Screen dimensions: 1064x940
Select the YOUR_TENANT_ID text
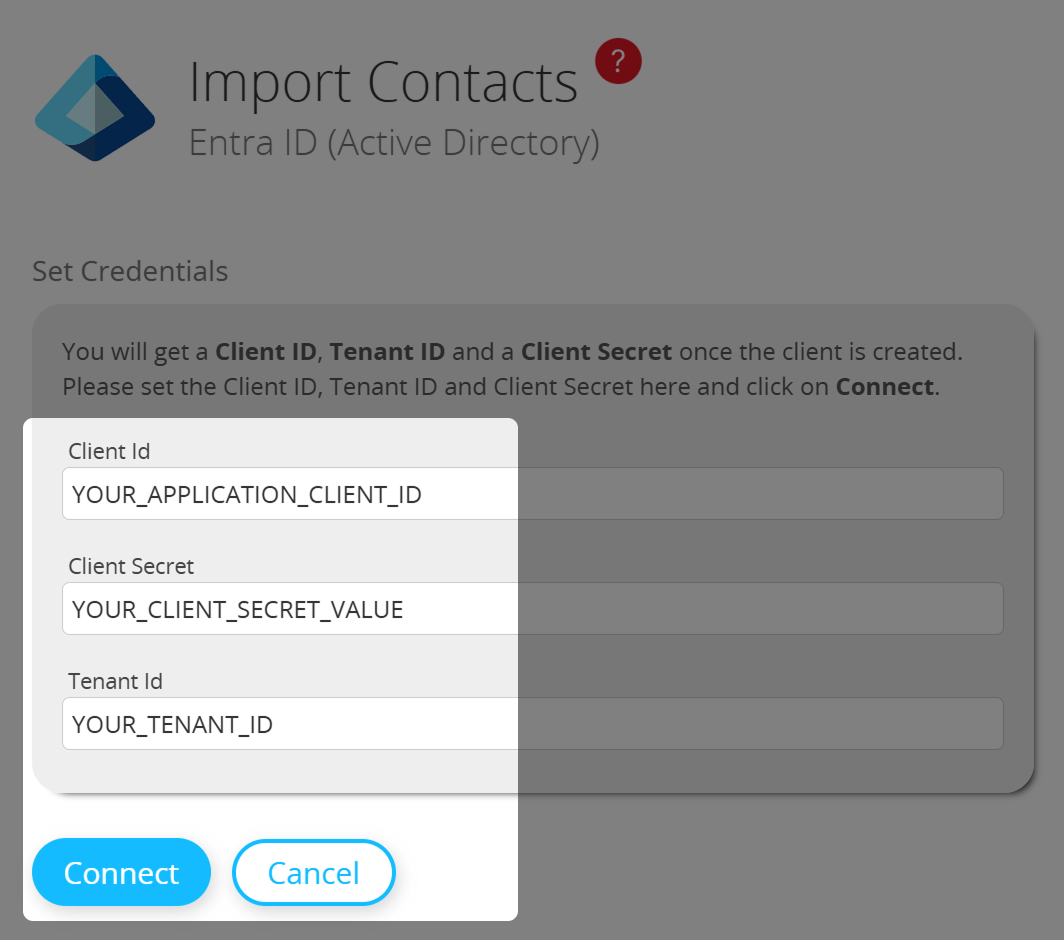click(172, 723)
